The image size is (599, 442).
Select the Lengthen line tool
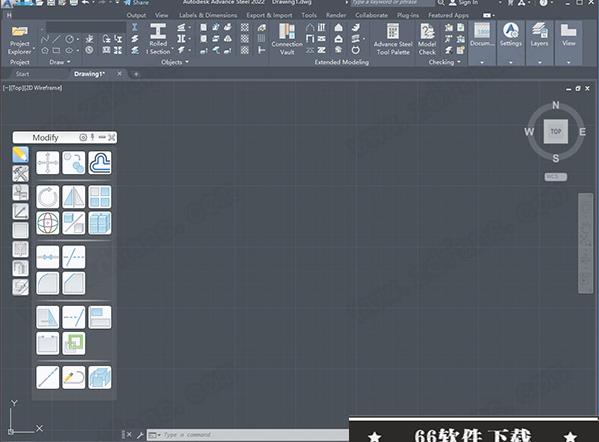point(48,377)
